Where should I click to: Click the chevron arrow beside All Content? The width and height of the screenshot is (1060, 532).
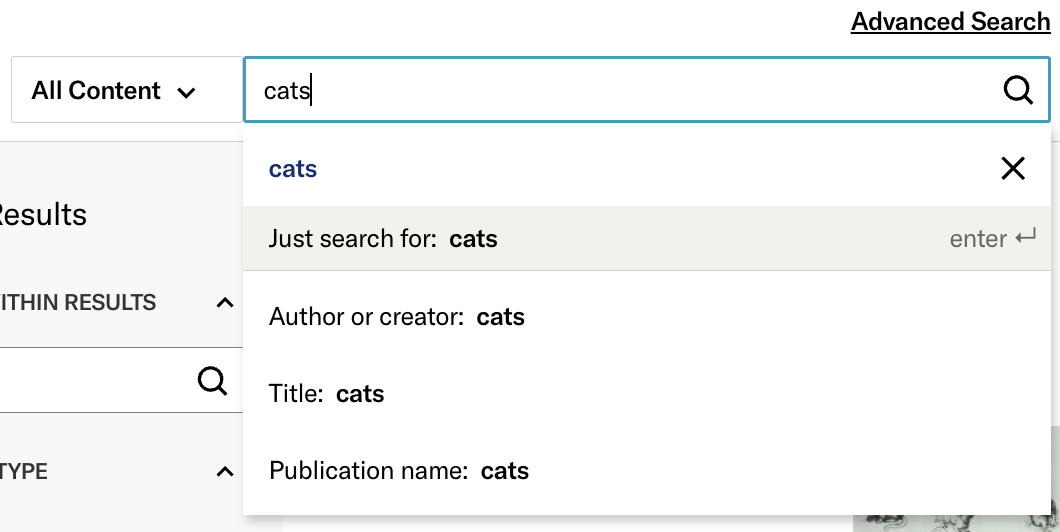point(186,92)
